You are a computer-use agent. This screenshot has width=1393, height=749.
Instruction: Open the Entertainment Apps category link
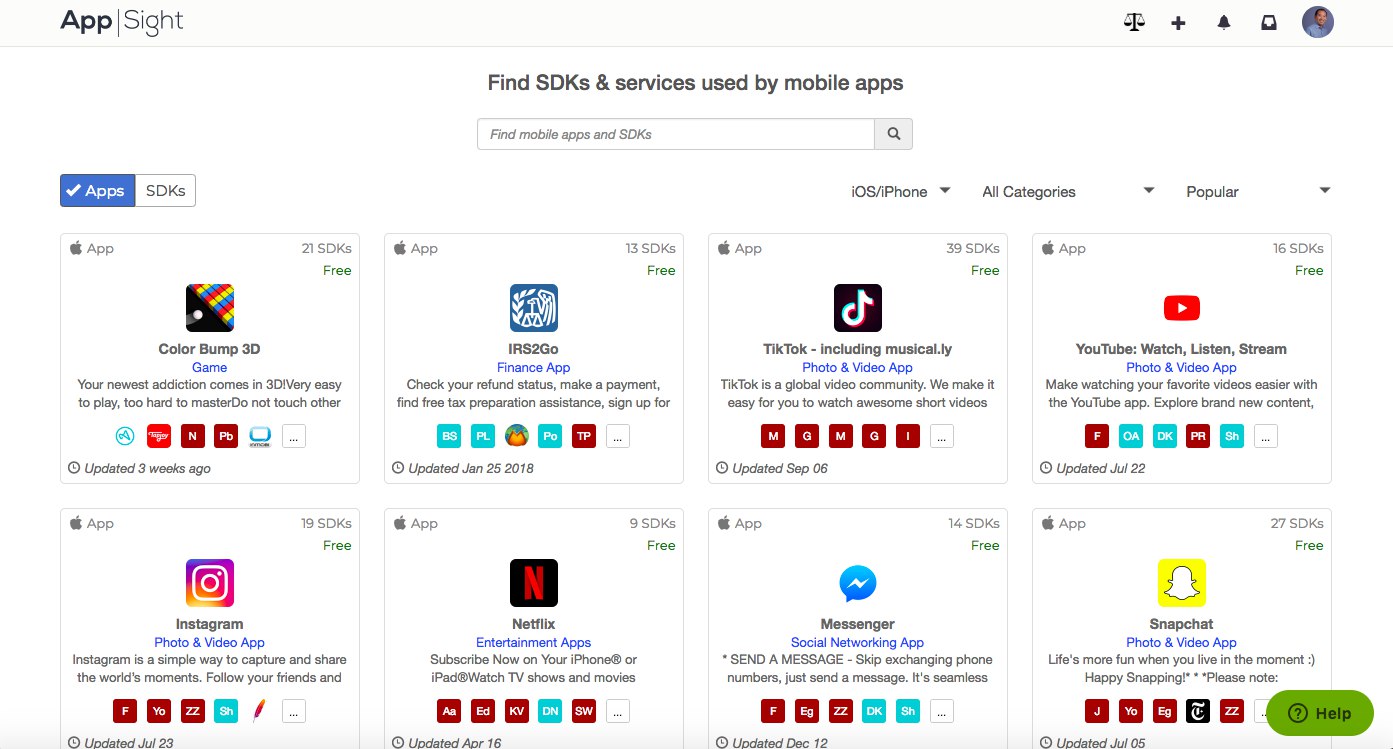tap(534, 642)
